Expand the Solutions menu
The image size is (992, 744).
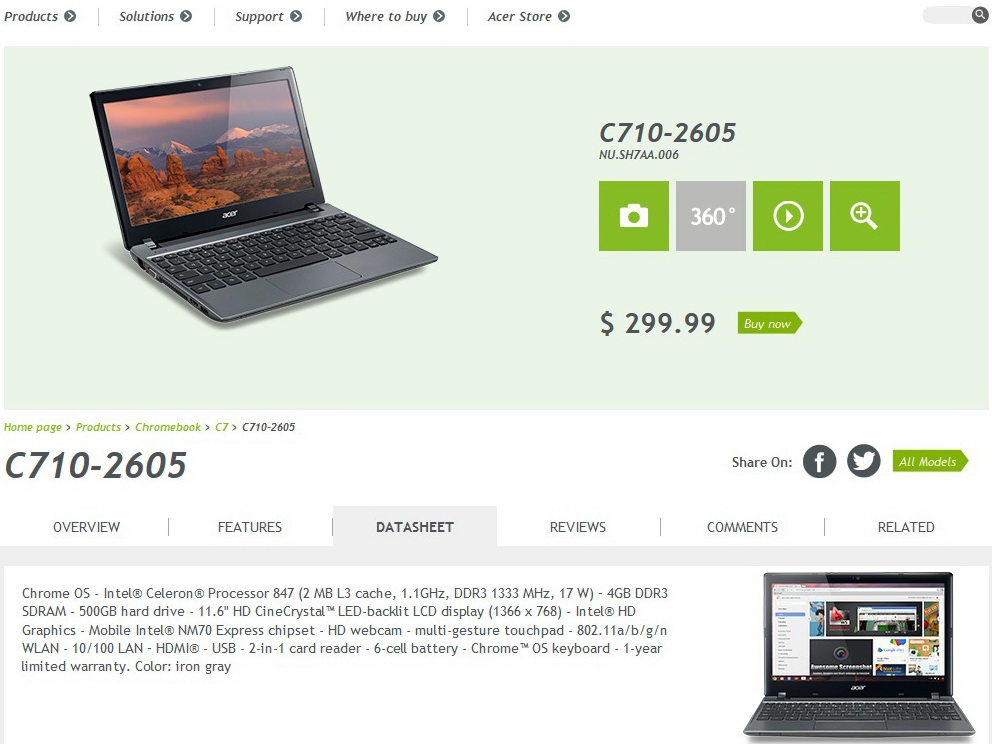click(x=156, y=16)
